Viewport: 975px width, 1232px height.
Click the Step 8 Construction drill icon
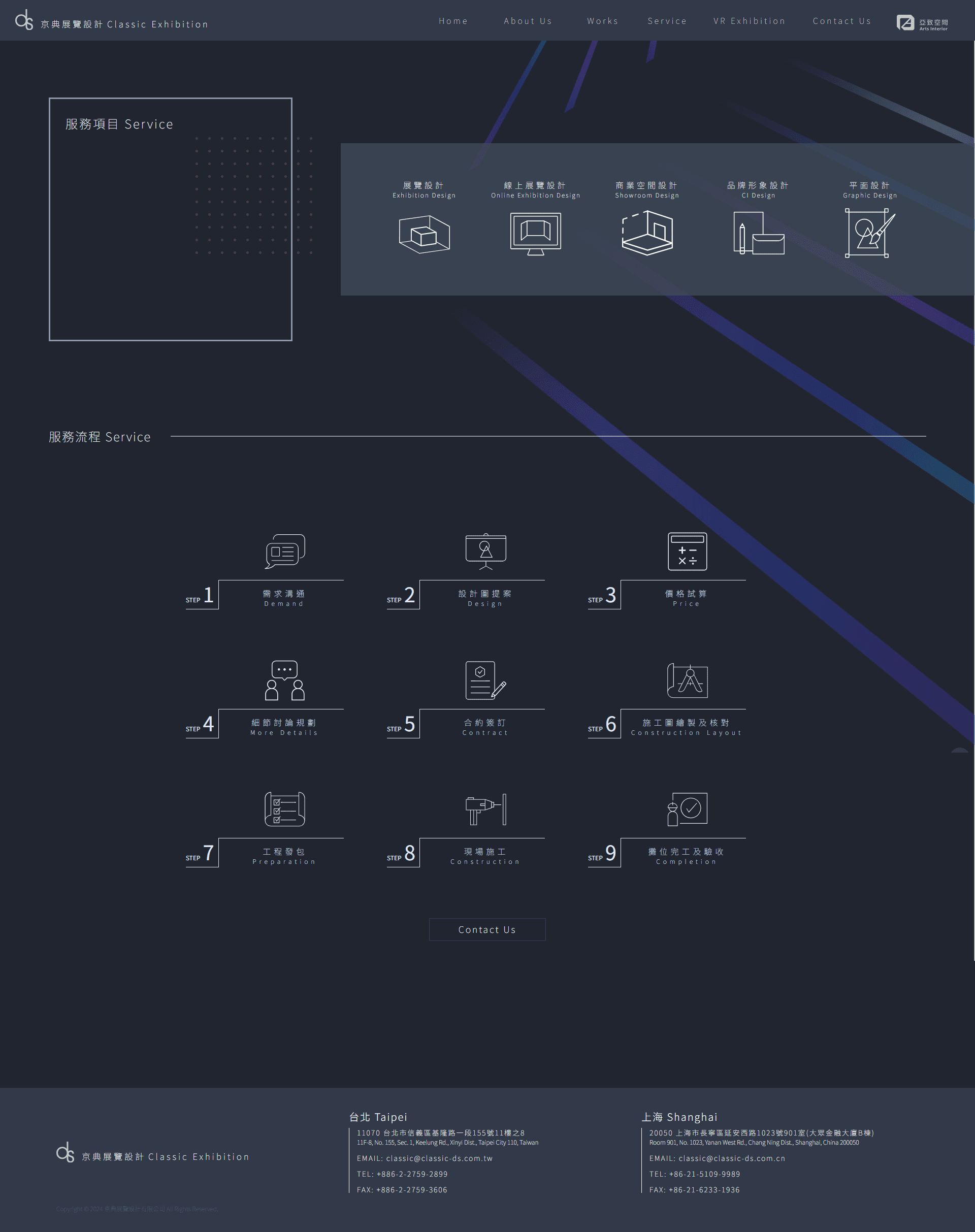[x=486, y=809]
